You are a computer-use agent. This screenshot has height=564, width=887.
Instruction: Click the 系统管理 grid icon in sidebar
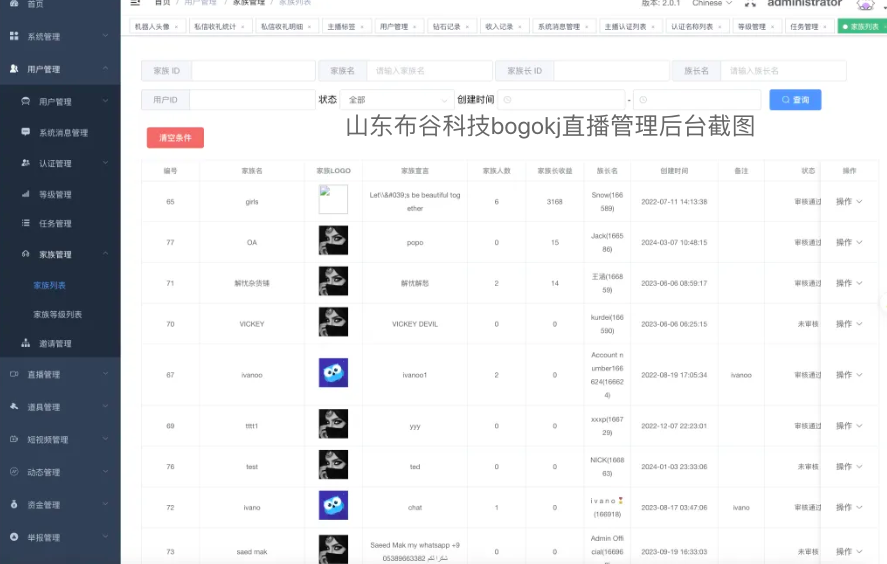14,37
